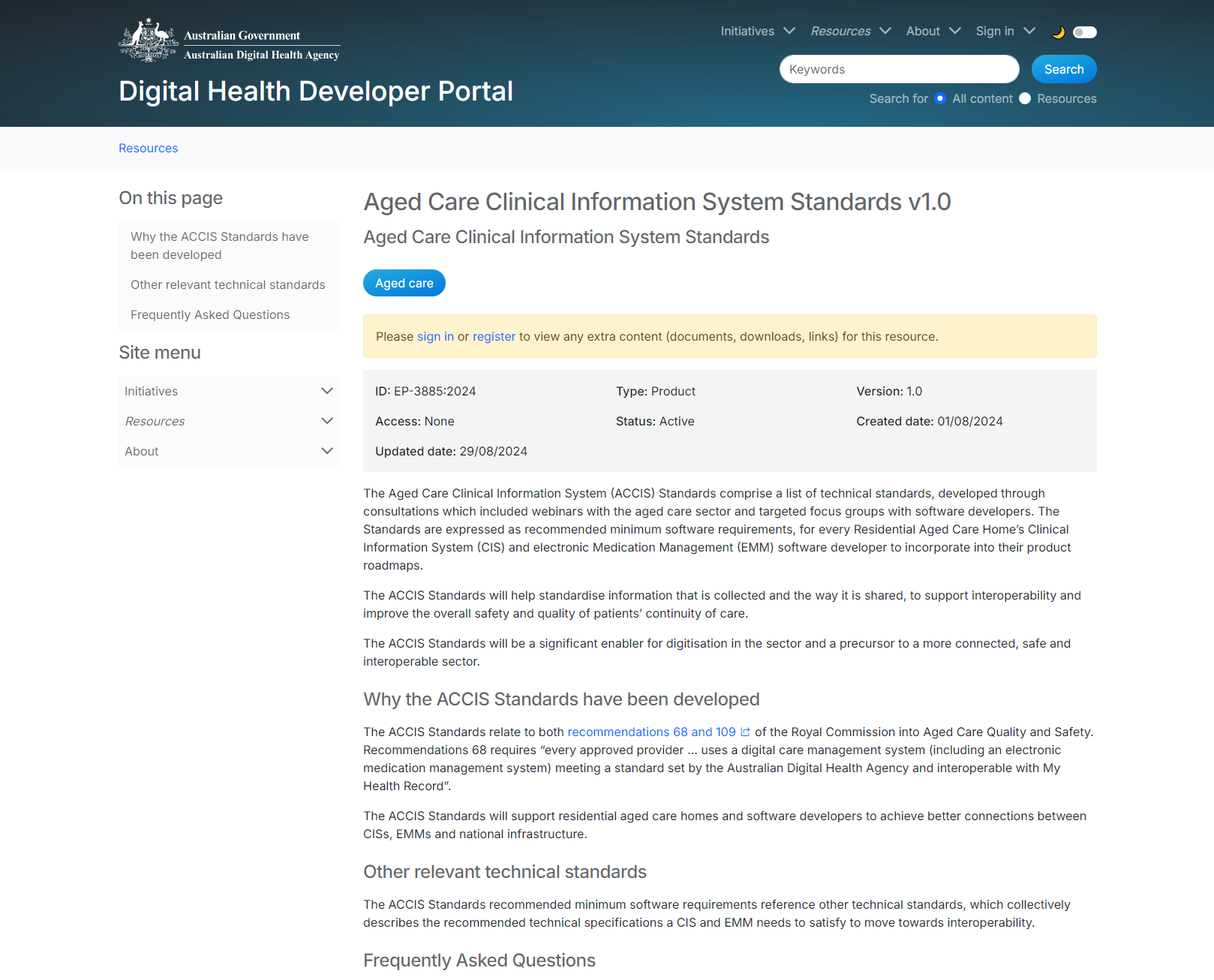Expand Resources chevron in Site menu sidebar
Screen dimensions: 1214x980
(327, 421)
